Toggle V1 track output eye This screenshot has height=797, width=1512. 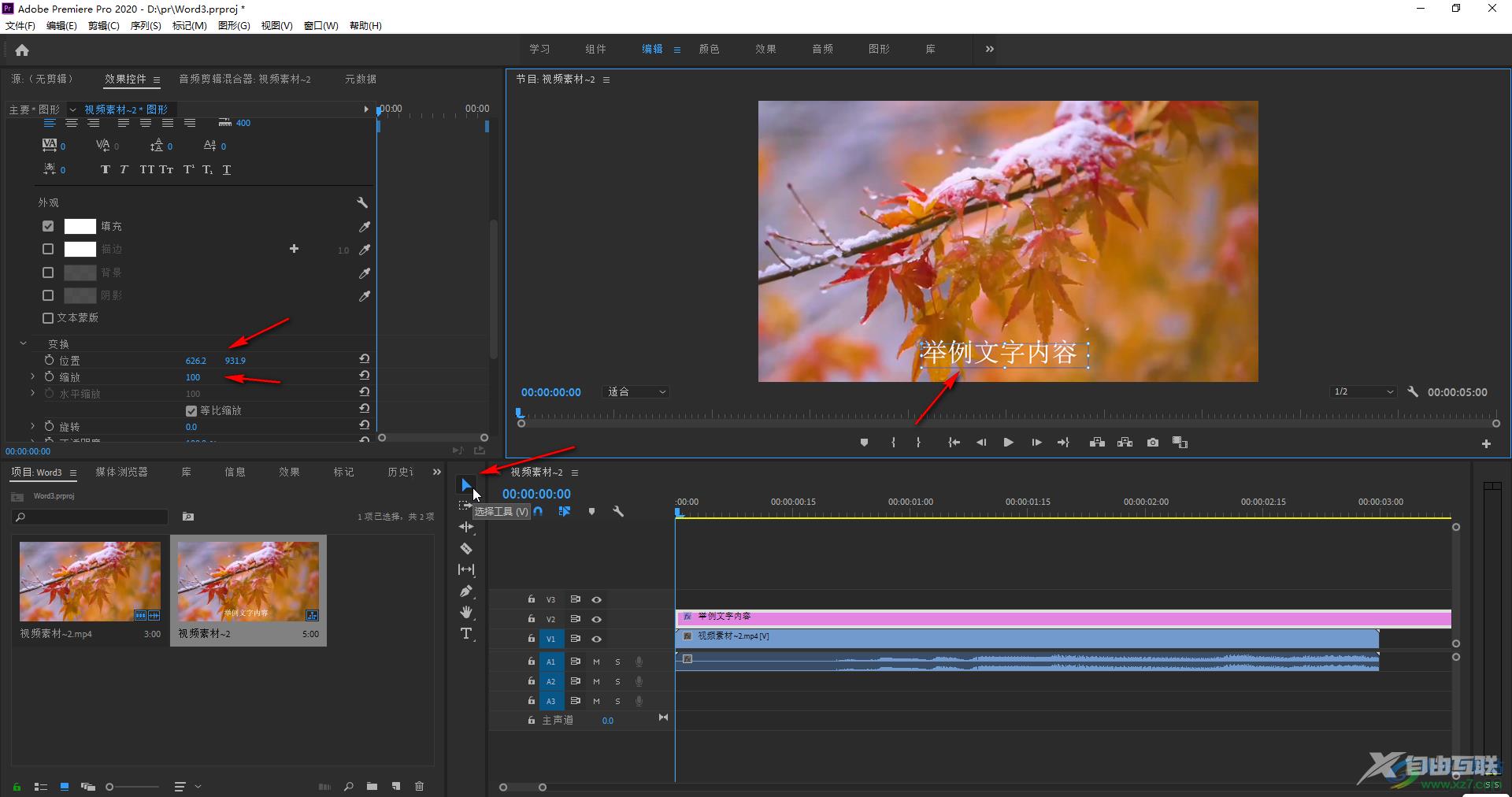coord(597,639)
